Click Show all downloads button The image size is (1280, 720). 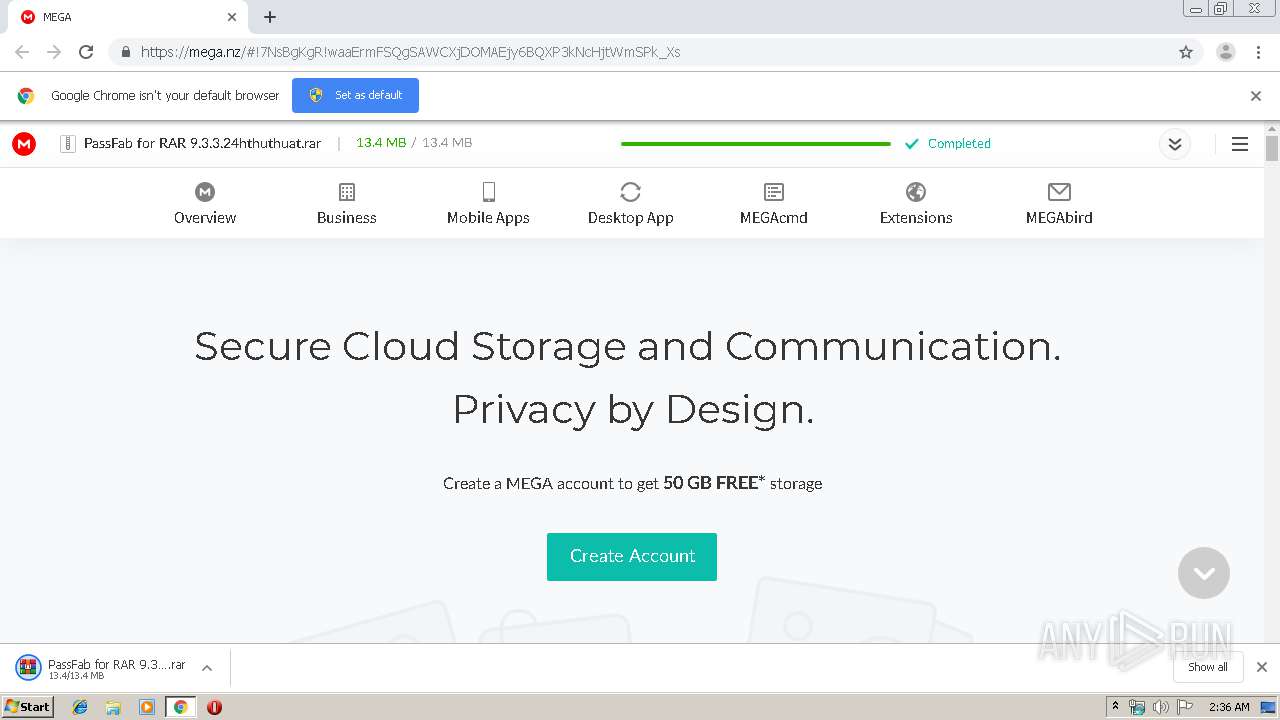(x=1208, y=667)
